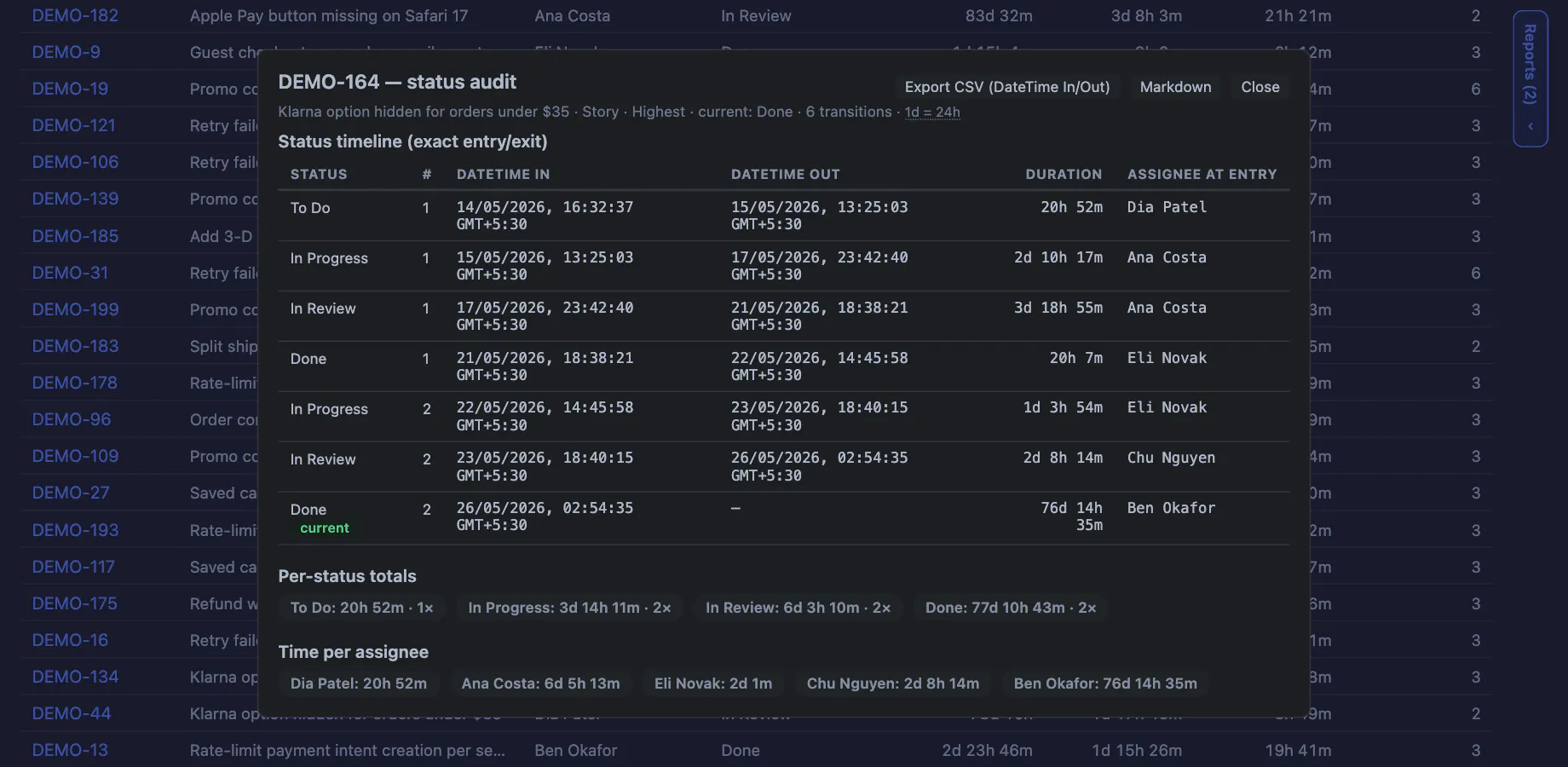Select the 'Chu Nguyen: 2d 8h 14m' assignee chip
Viewport: 1568px width, 767px height.
tap(893, 683)
